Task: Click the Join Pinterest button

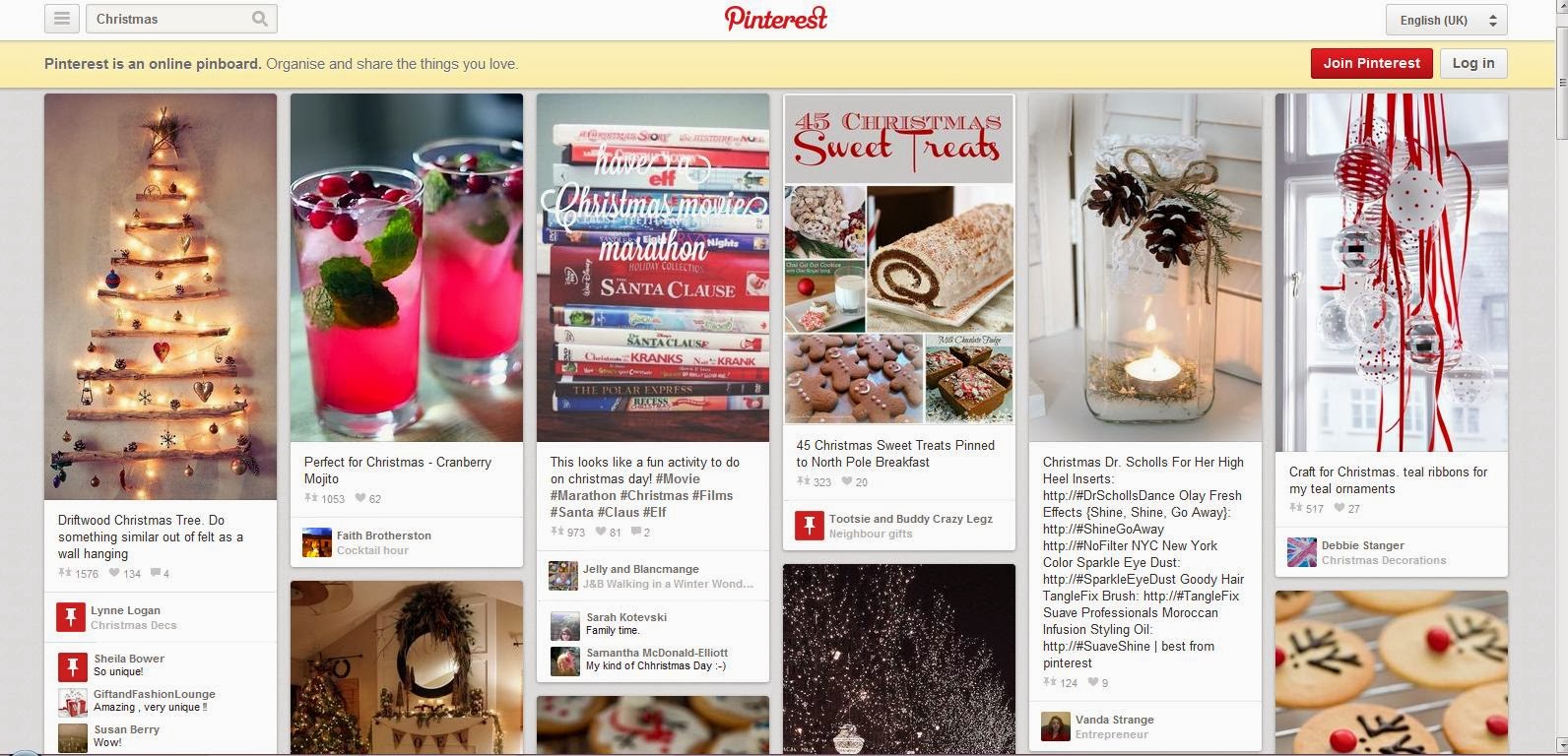Action: [x=1371, y=63]
